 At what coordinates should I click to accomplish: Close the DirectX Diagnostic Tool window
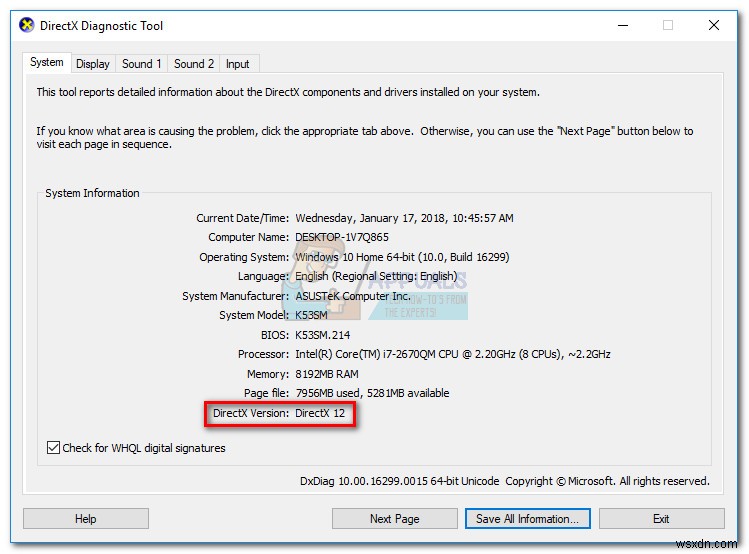(714, 25)
